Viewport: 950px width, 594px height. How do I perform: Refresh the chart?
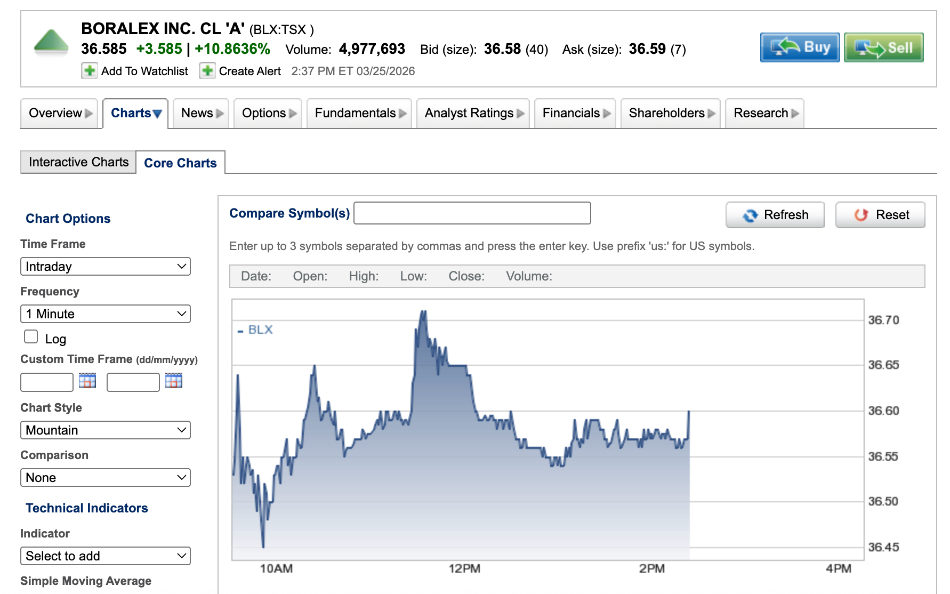pyautogui.click(x=775, y=215)
